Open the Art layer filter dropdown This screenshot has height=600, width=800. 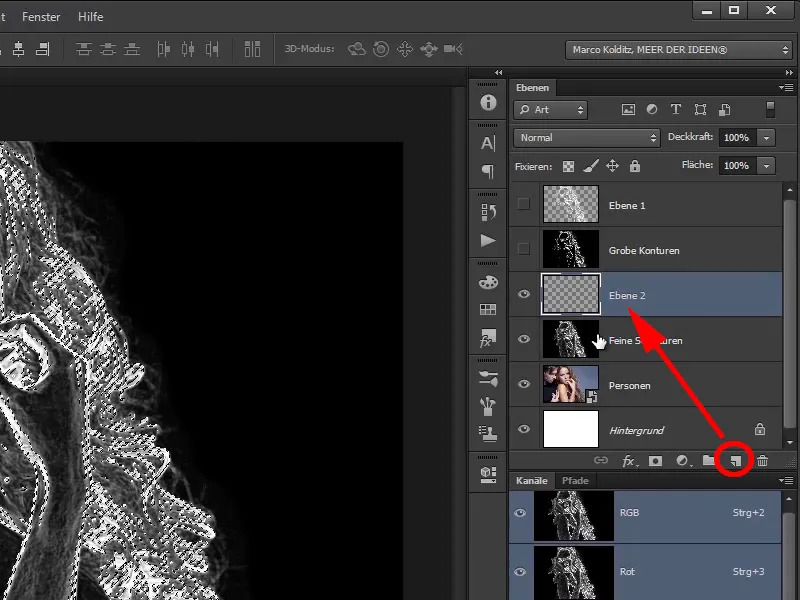549,110
